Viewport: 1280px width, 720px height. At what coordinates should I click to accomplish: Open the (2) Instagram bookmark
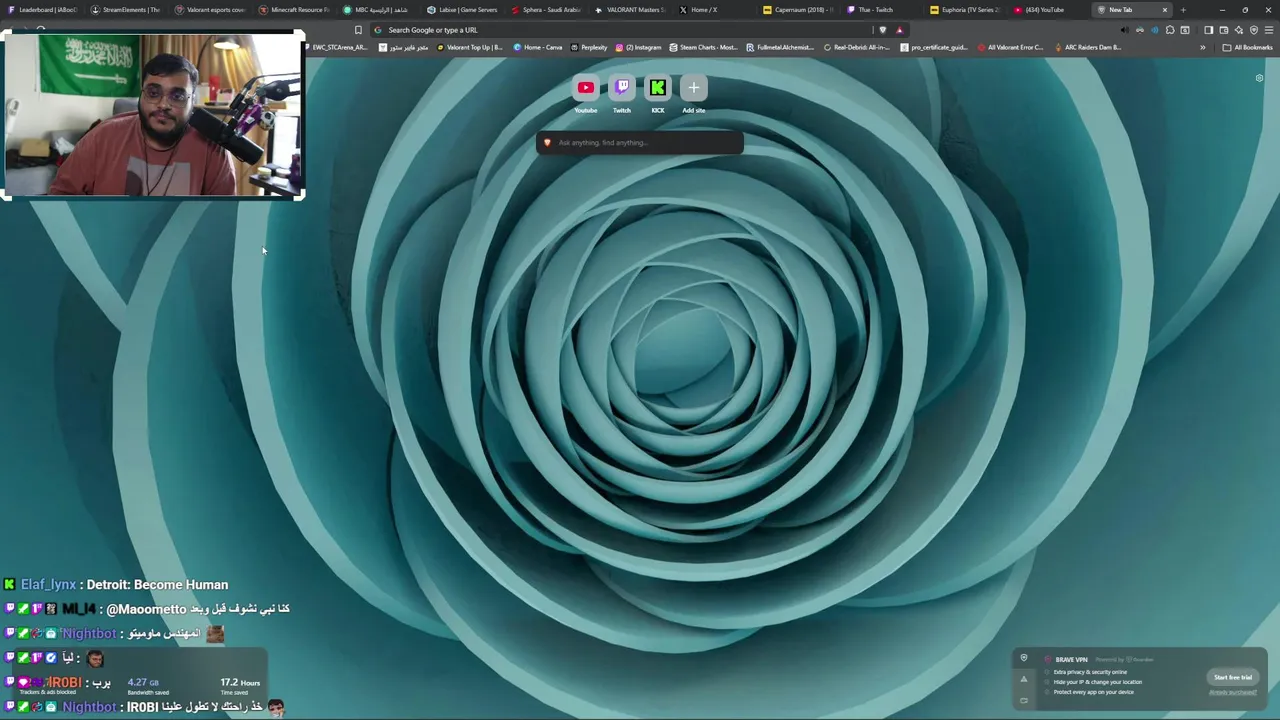[x=639, y=47]
